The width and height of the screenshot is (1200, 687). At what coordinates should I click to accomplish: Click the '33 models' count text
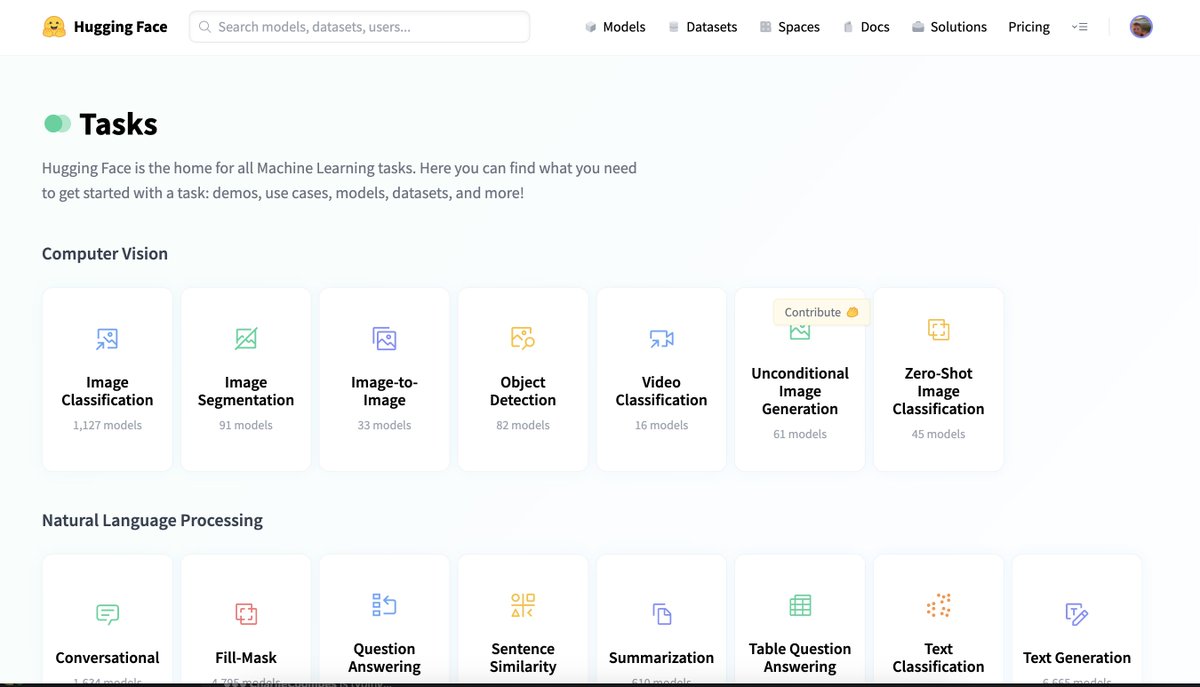coord(384,425)
